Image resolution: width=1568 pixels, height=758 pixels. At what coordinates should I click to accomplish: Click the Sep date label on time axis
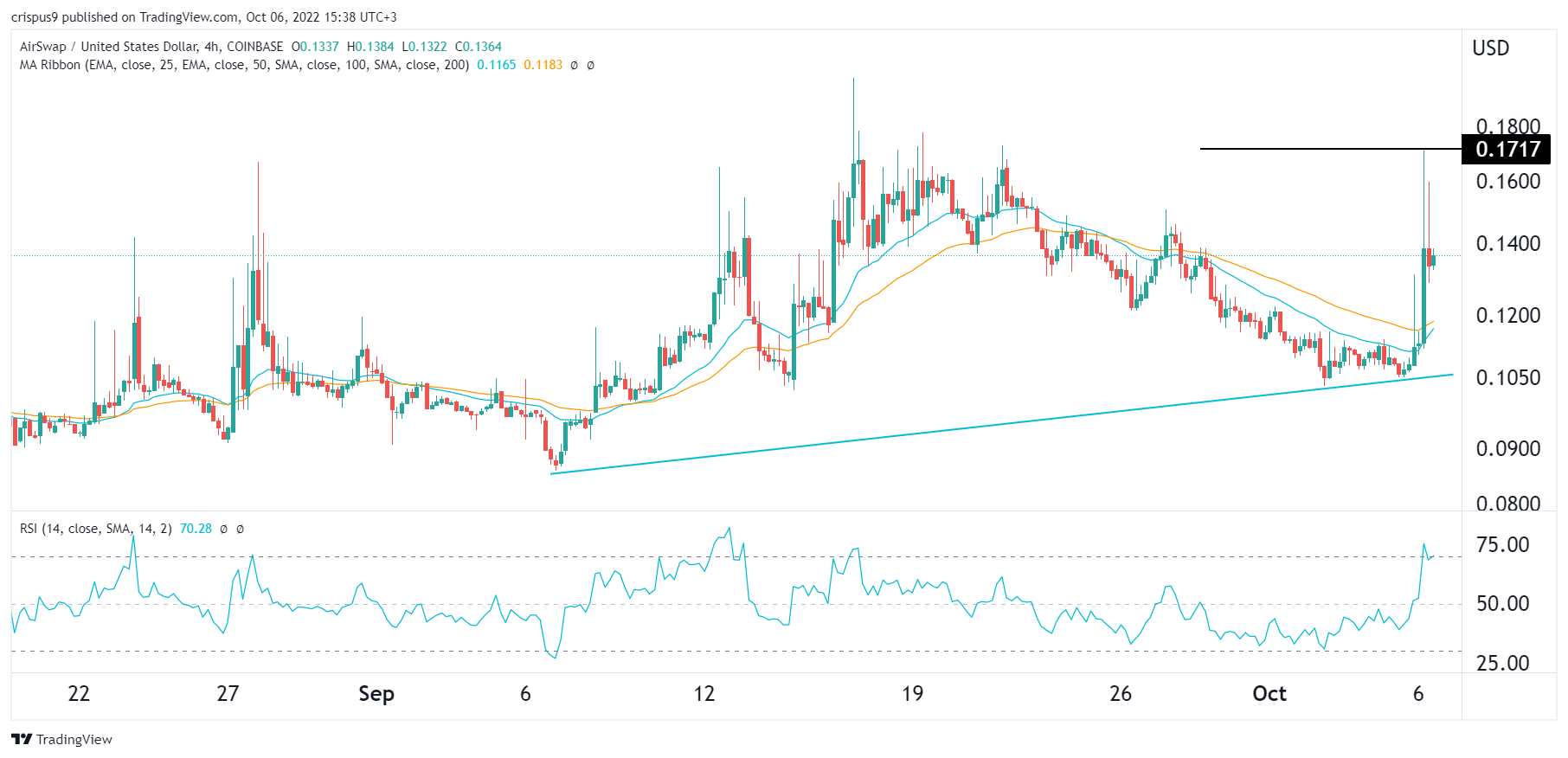tap(376, 694)
